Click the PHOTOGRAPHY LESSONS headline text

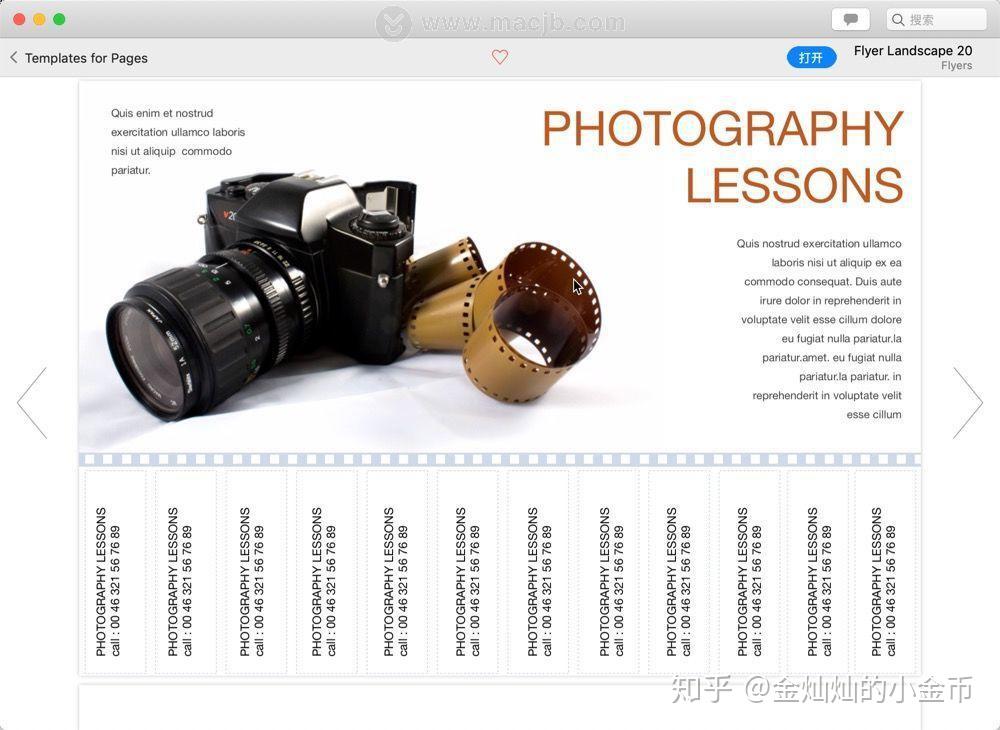point(722,155)
